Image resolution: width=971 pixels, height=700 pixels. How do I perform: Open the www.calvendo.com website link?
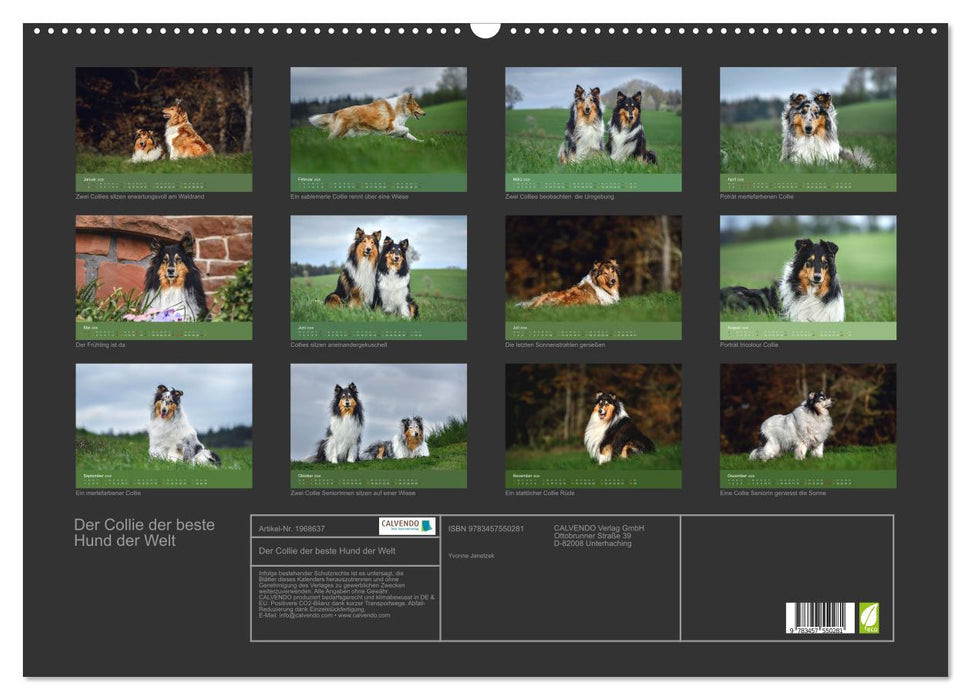[364, 615]
